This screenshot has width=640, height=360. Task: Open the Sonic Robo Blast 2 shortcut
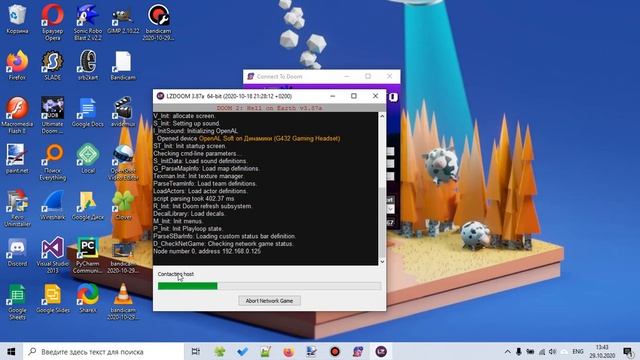coord(88,22)
